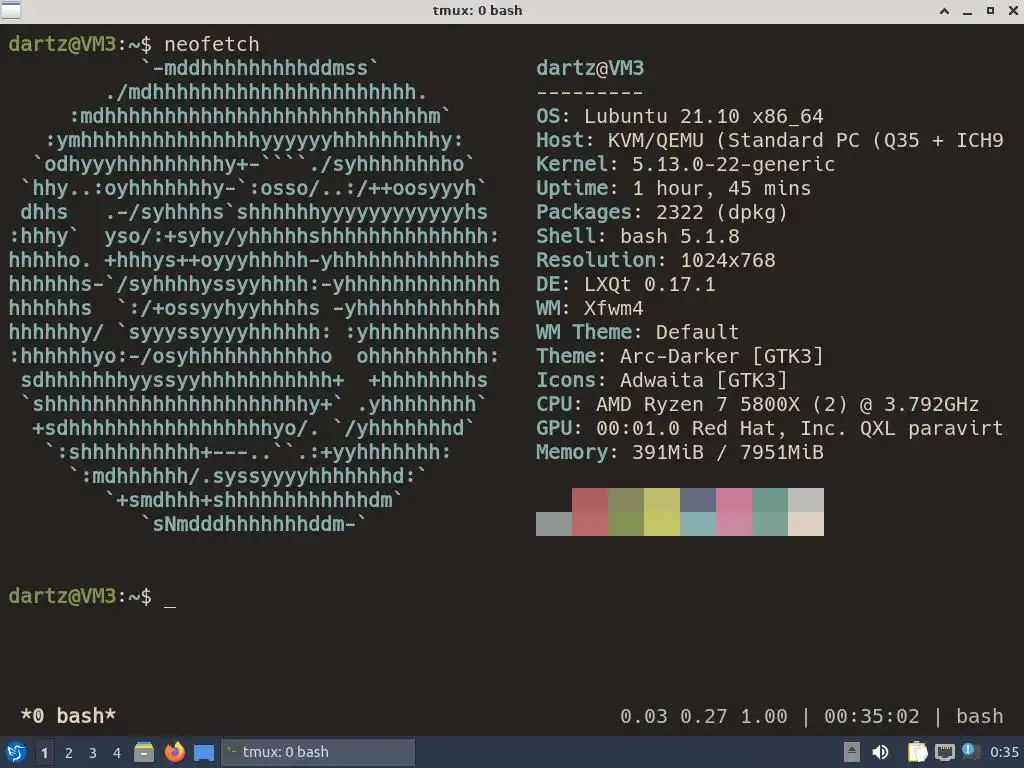
Task: Pick the light gray swatch above beige
Action: coord(806,500)
